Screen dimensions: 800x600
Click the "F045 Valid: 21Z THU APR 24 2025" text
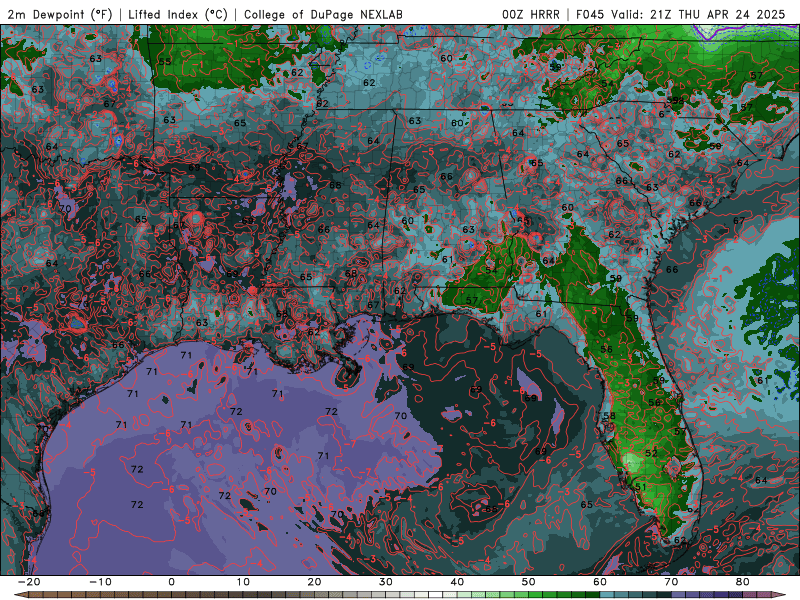680,14
